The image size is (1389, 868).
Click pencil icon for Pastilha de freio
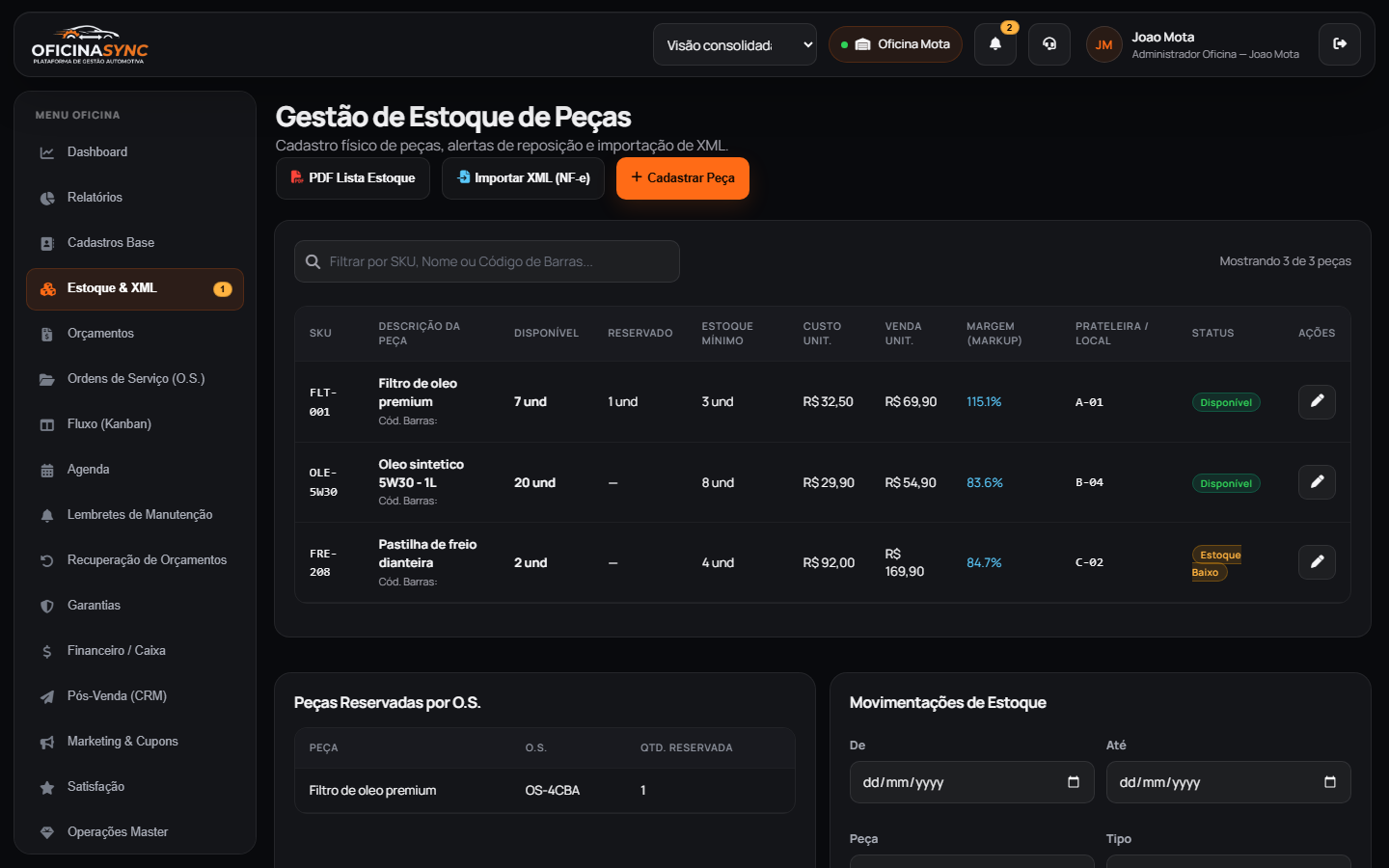pos(1317,562)
